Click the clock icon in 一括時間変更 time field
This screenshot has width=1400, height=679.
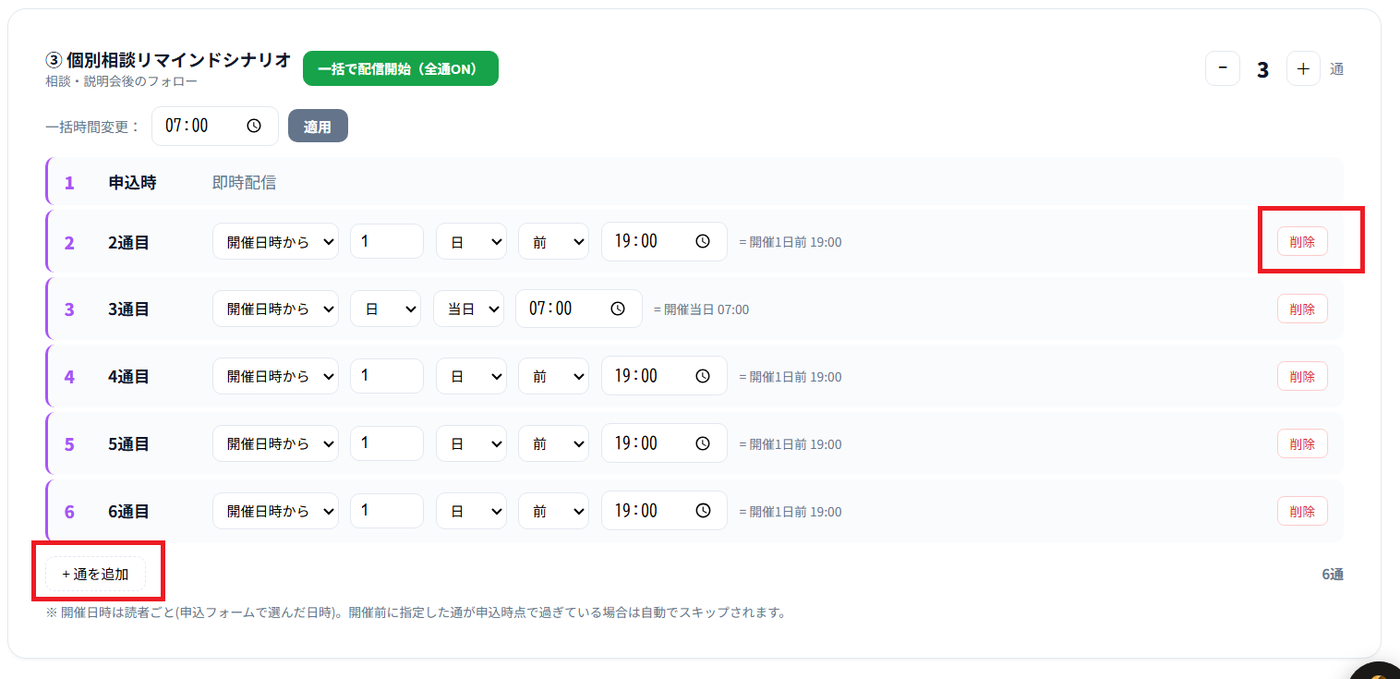click(254, 126)
